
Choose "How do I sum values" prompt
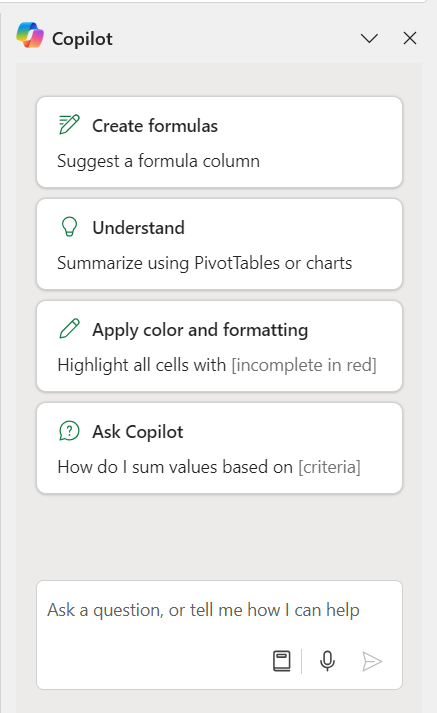pos(175,467)
